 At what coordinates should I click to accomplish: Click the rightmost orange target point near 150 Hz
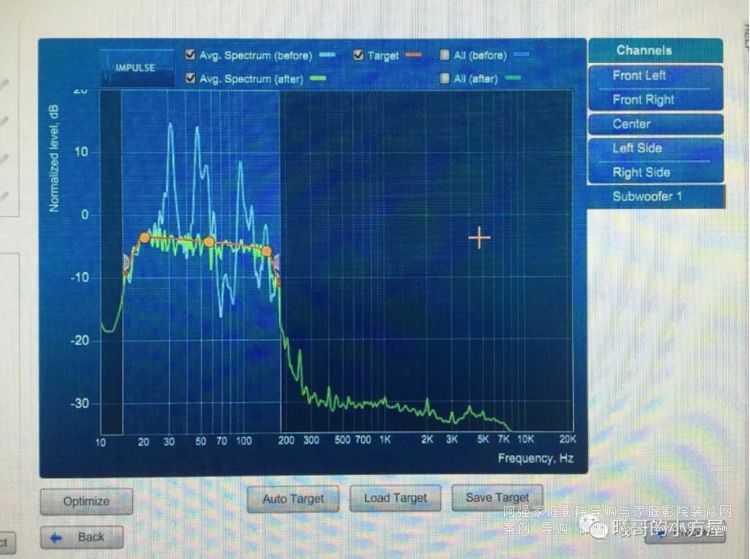coord(266,252)
